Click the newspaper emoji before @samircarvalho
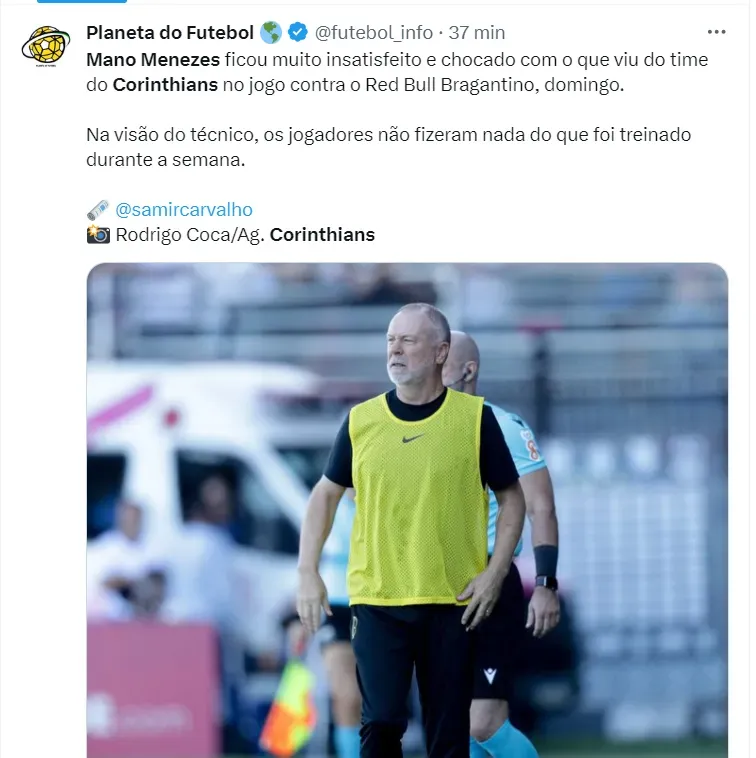Viewport: 756px width, 758px height. (x=98, y=210)
